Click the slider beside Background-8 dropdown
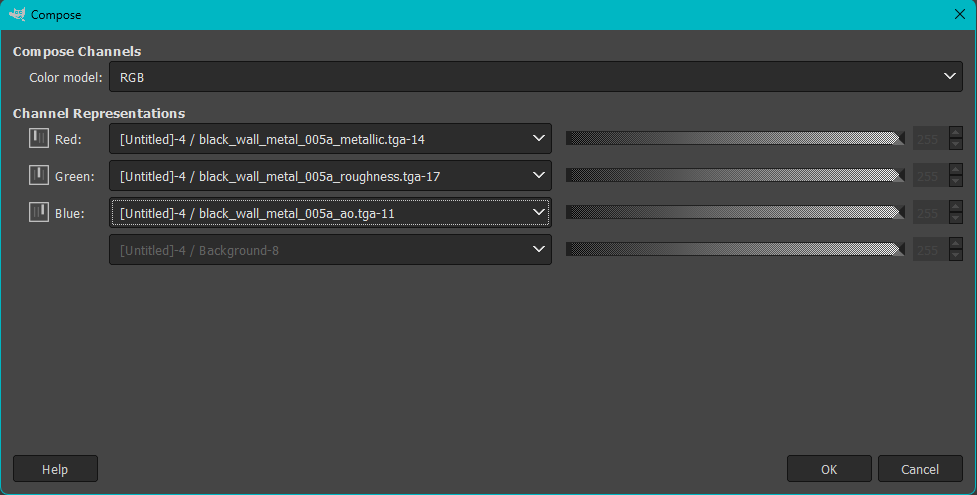This screenshot has width=977, height=495. [x=735, y=250]
